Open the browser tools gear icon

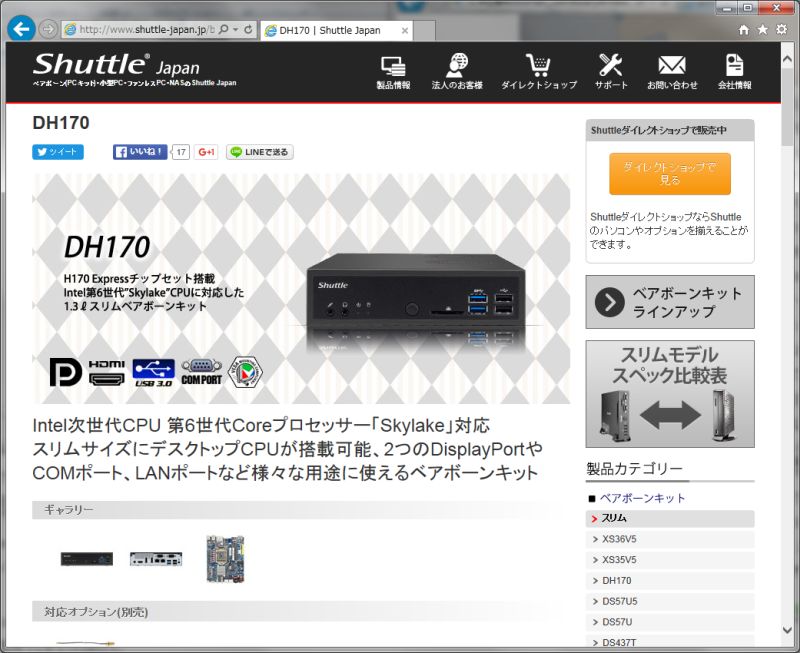[x=781, y=30]
